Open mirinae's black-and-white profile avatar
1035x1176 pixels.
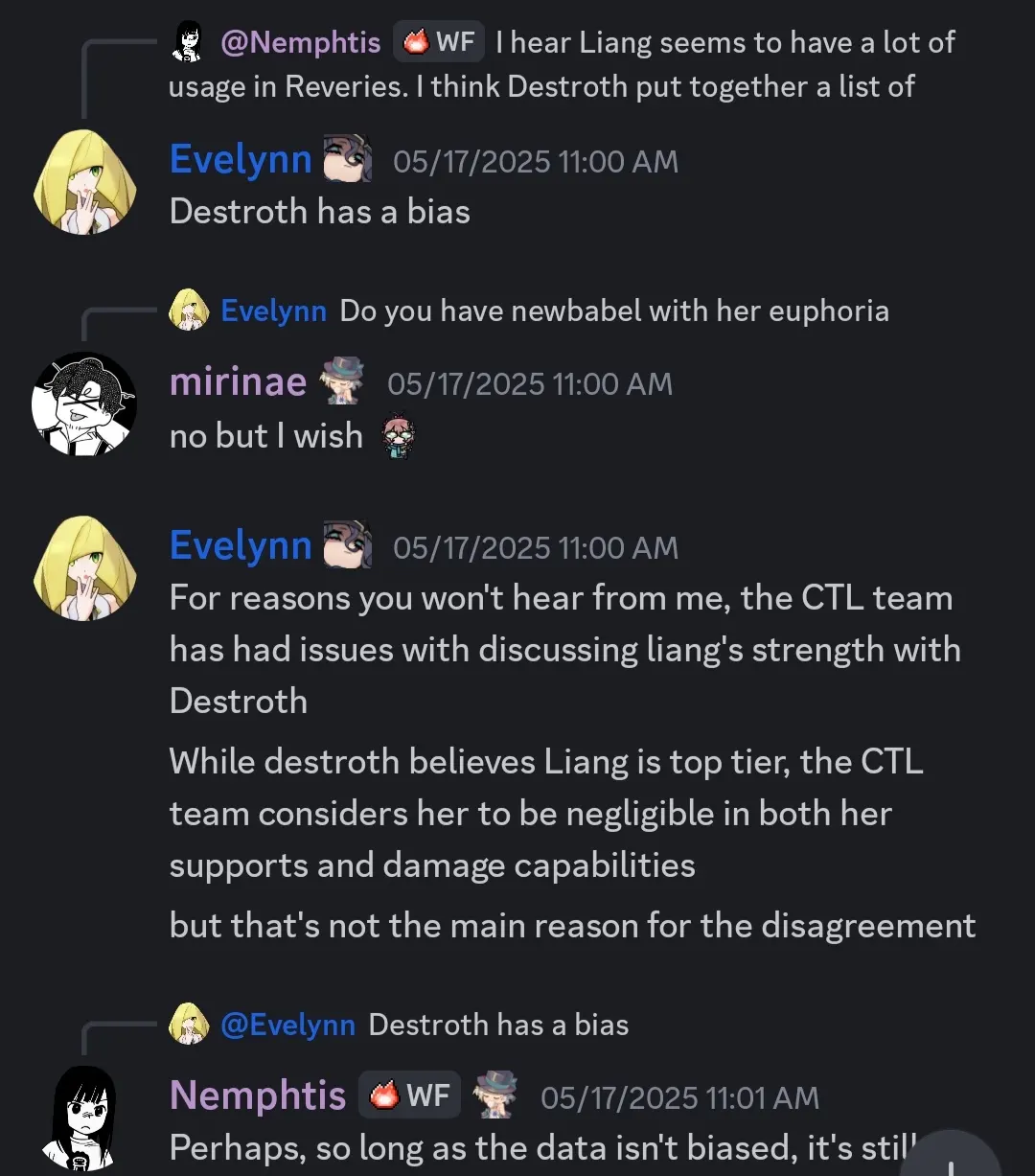point(84,405)
